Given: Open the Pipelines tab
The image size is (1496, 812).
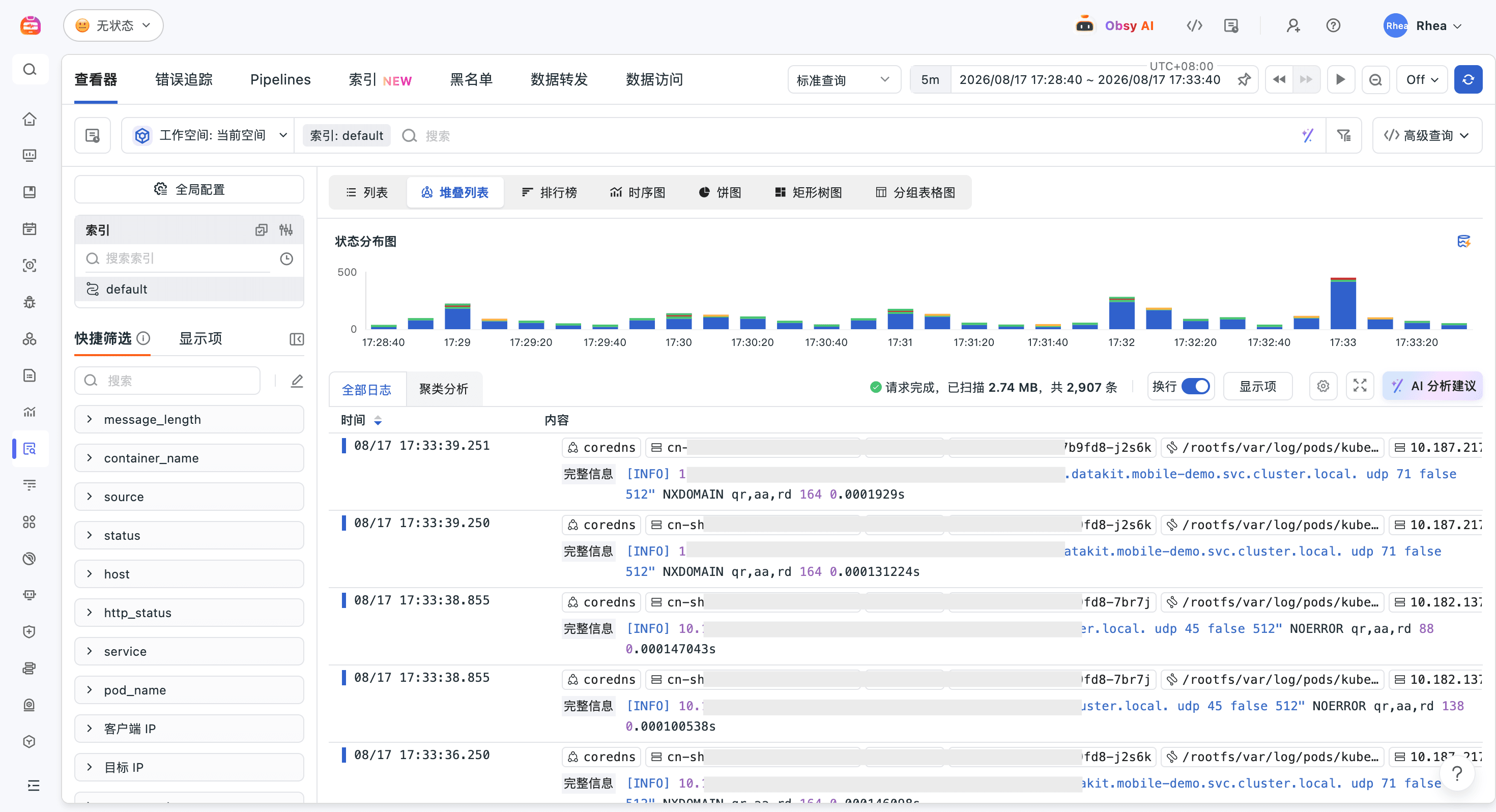Looking at the screenshot, I should pos(280,79).
